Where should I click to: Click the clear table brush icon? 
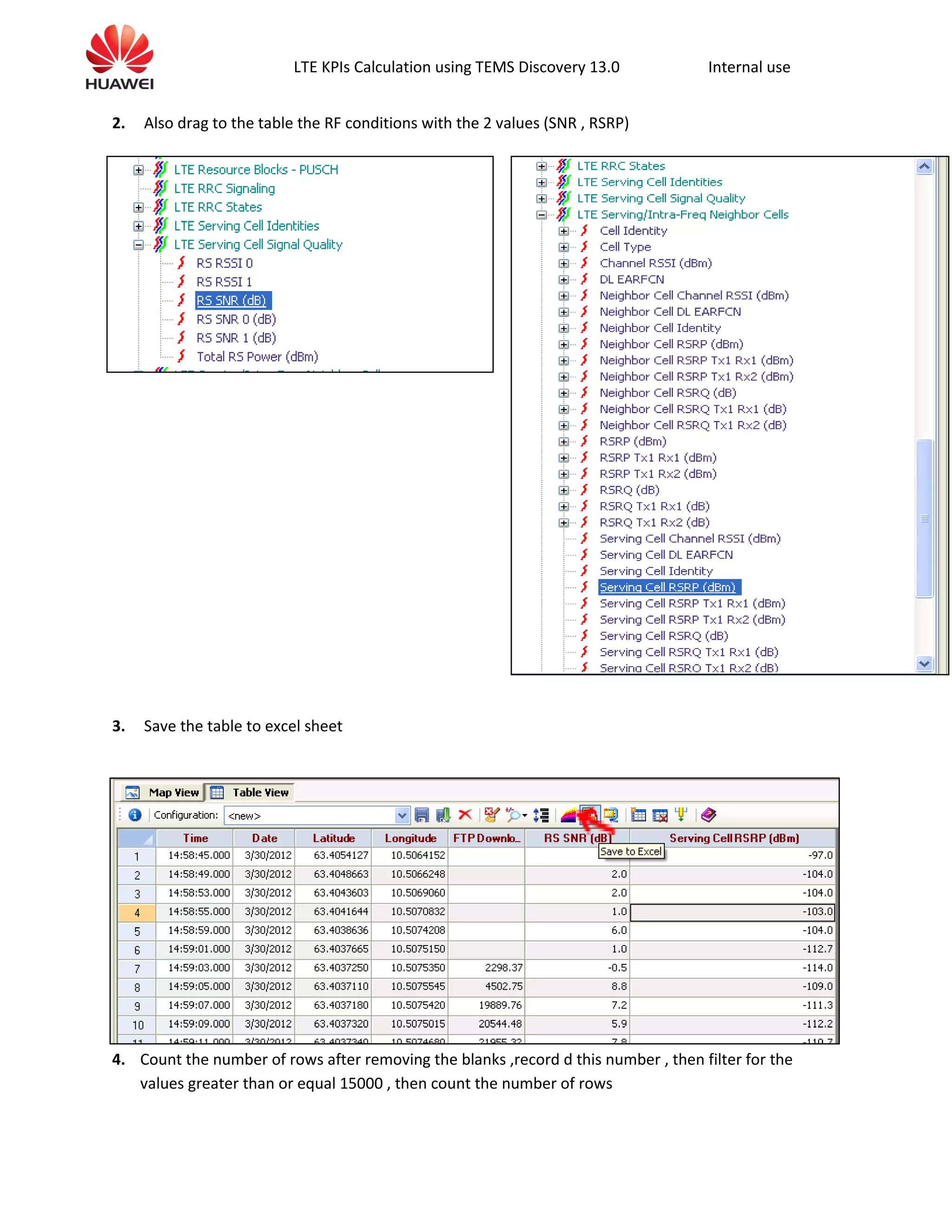coord(492,815)
